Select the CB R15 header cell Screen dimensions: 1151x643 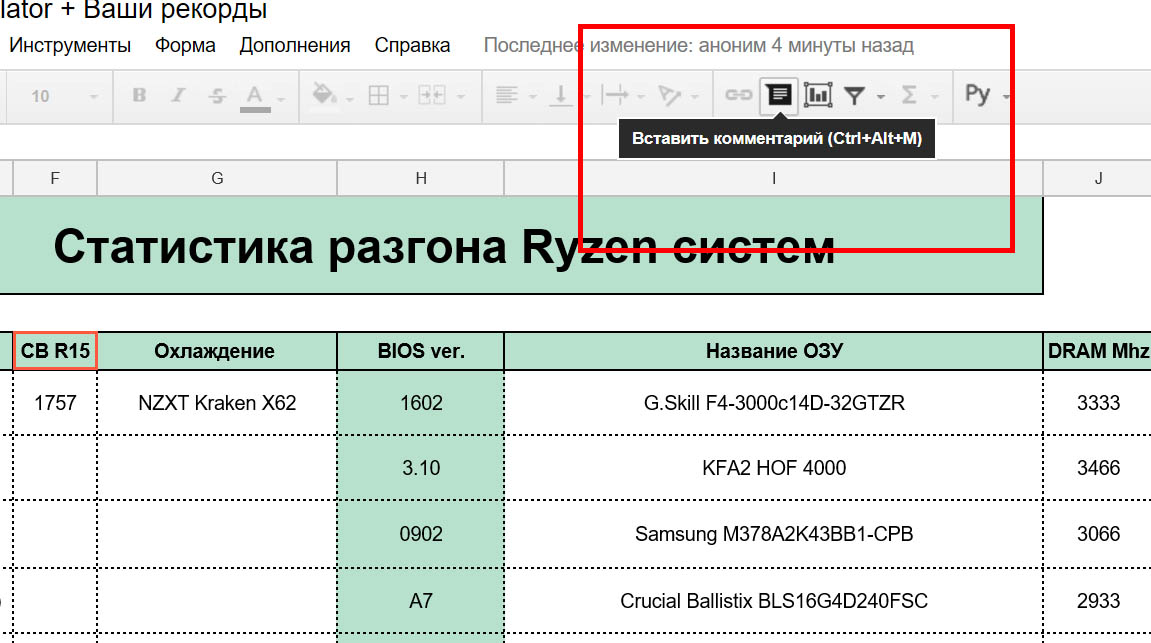[55, 351]
